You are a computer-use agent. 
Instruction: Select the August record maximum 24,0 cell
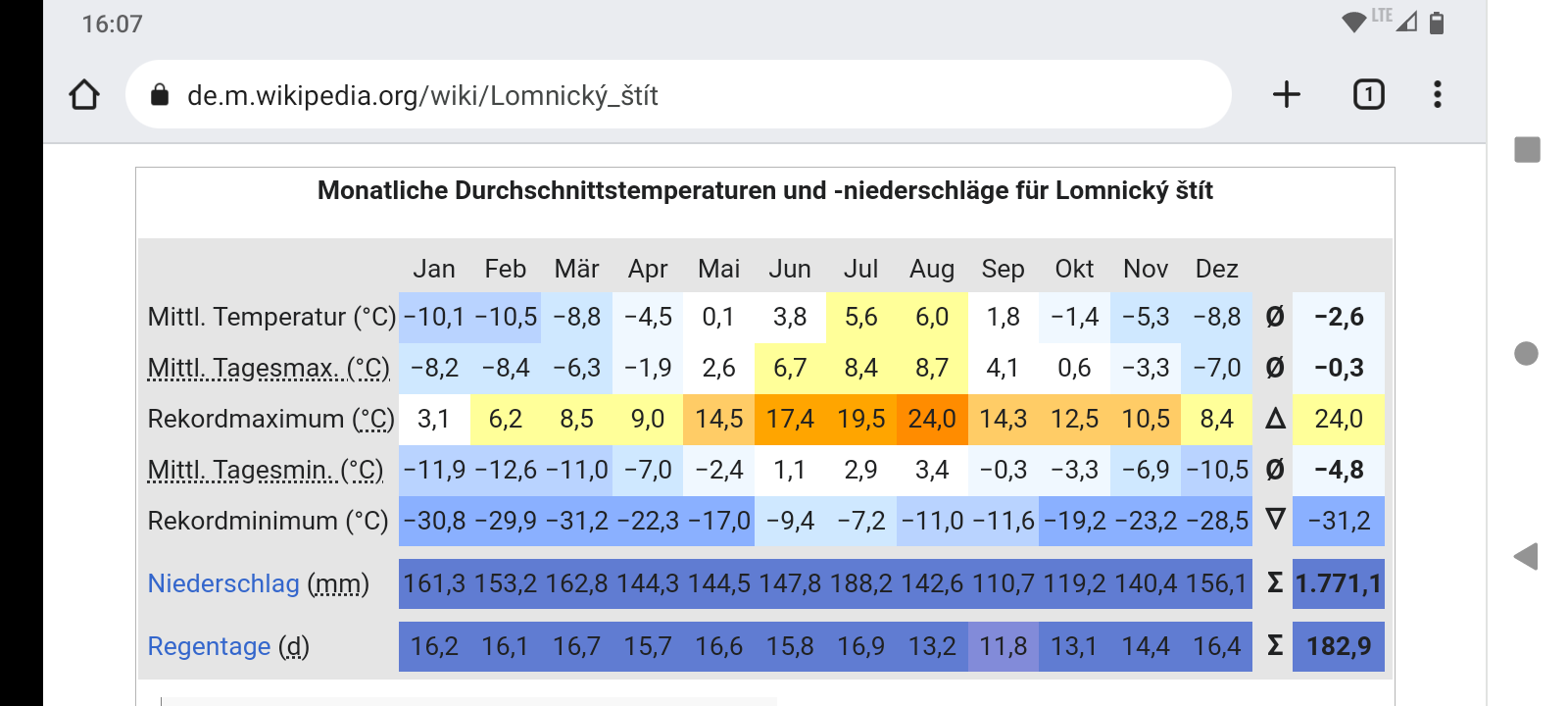932,419
